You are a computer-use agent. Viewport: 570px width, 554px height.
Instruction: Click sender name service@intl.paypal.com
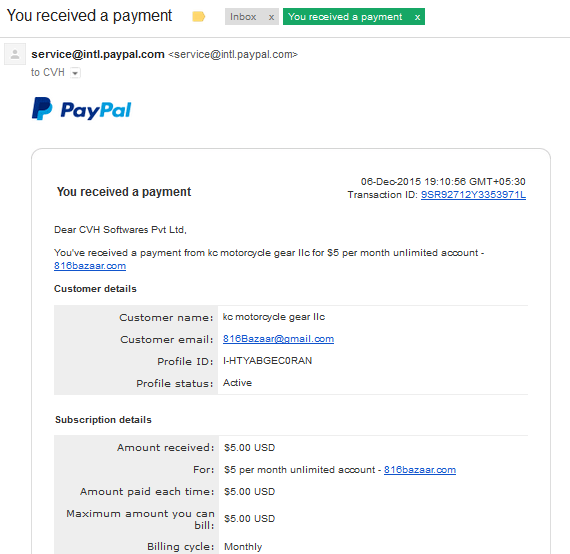98,54
